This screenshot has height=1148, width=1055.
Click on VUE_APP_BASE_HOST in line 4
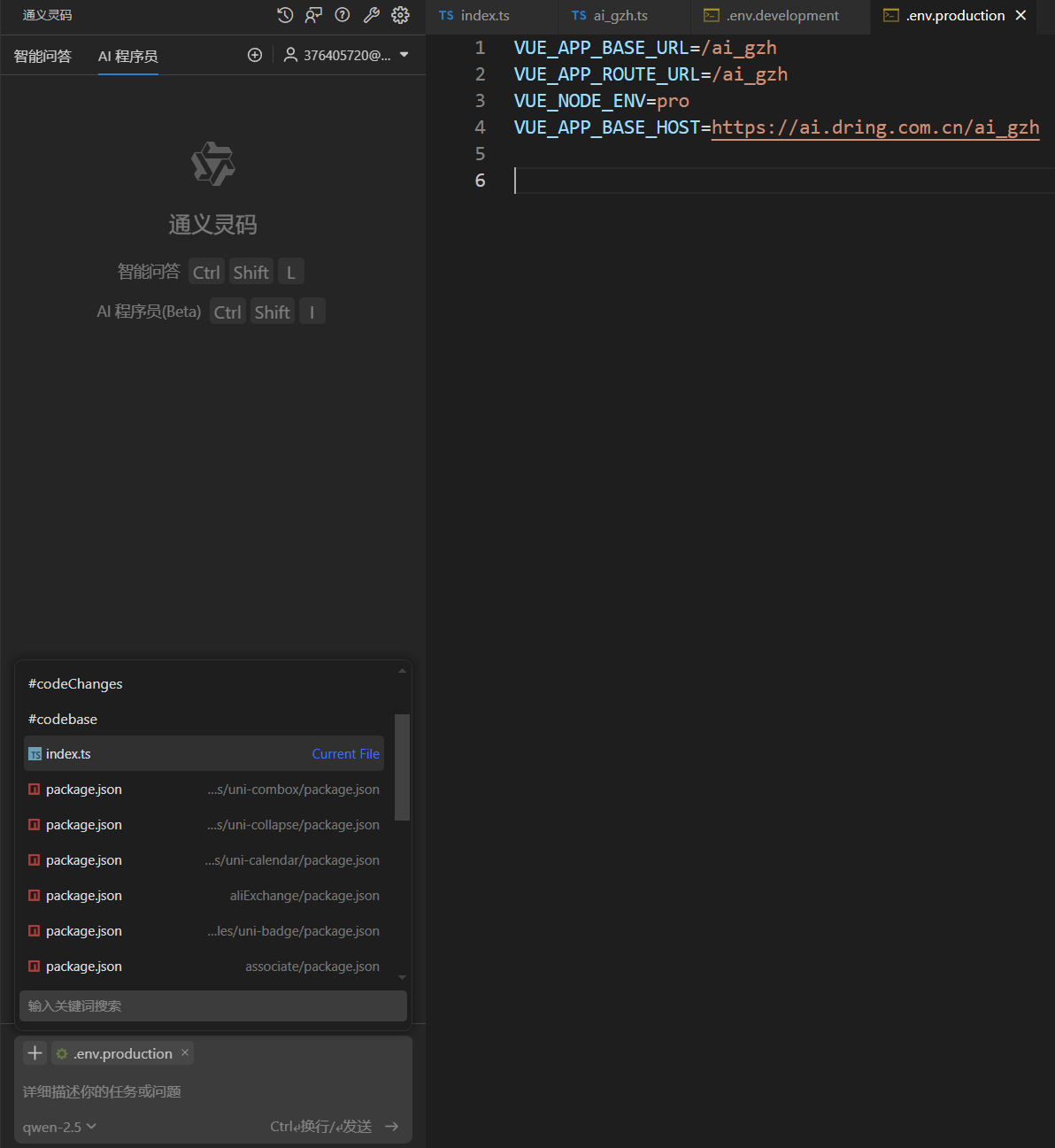606,127
